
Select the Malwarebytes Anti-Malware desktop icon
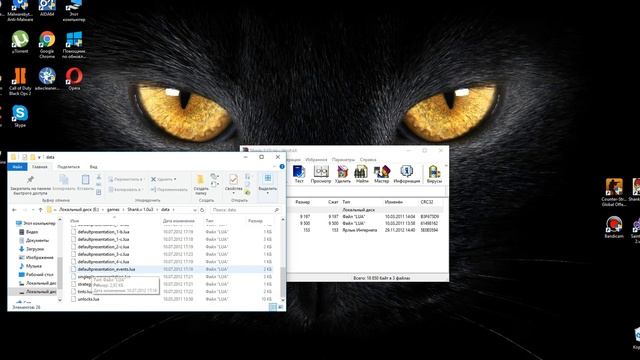(20, 11)
